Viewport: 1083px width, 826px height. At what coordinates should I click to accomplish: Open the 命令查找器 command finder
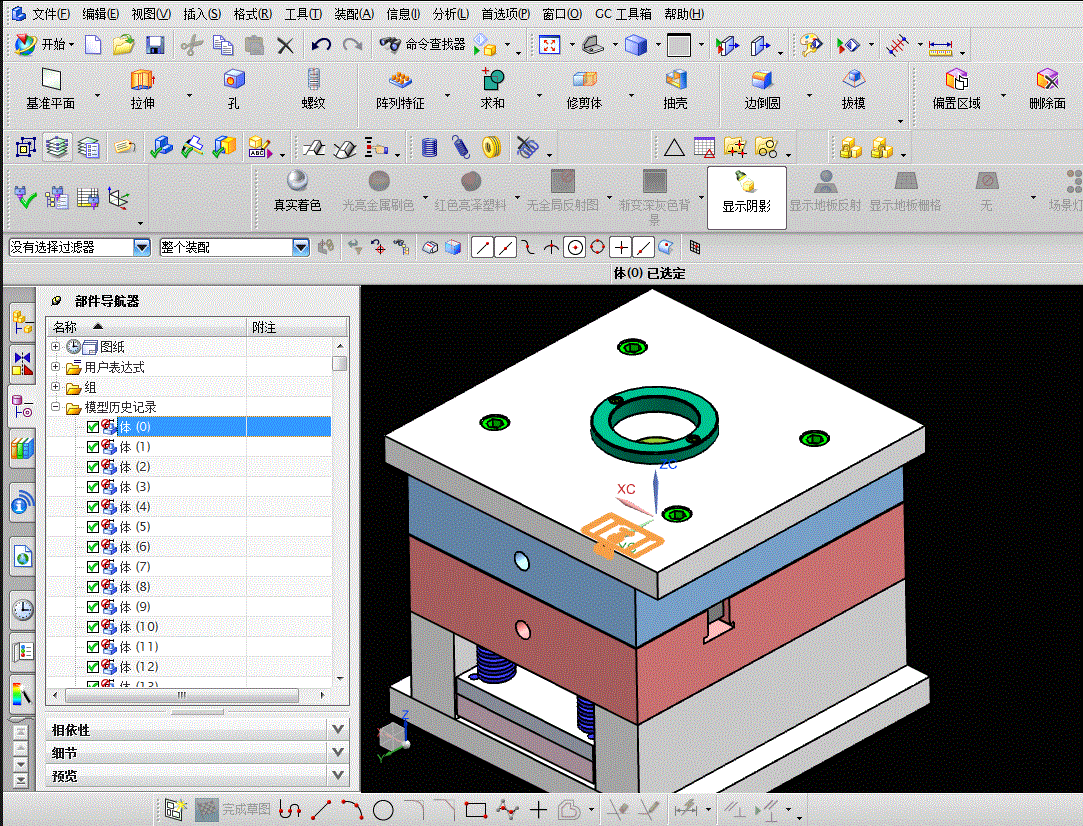point(423,45)
